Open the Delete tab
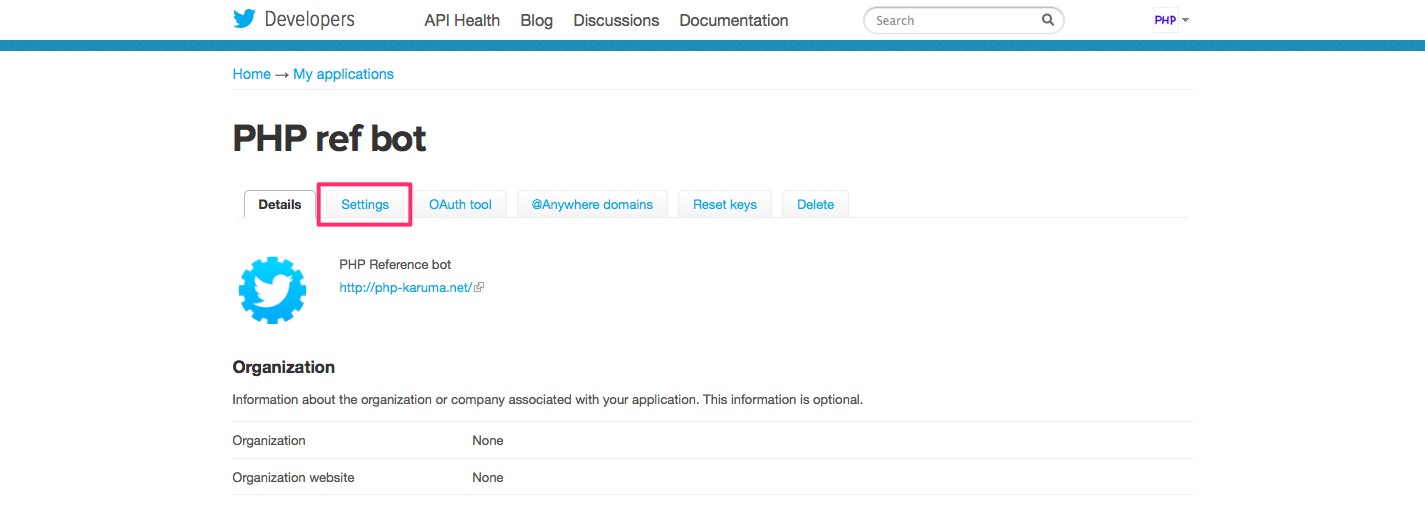This screenshot has height=520, width=1425. [815, 204]
